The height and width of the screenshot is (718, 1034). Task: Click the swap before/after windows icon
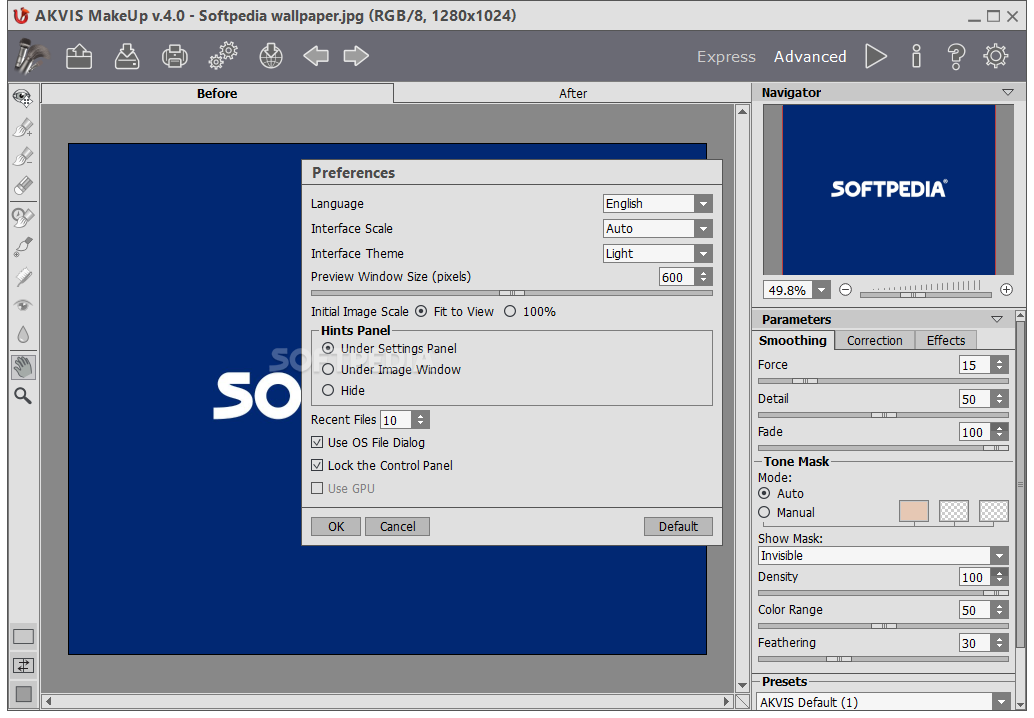click(23, 666)
